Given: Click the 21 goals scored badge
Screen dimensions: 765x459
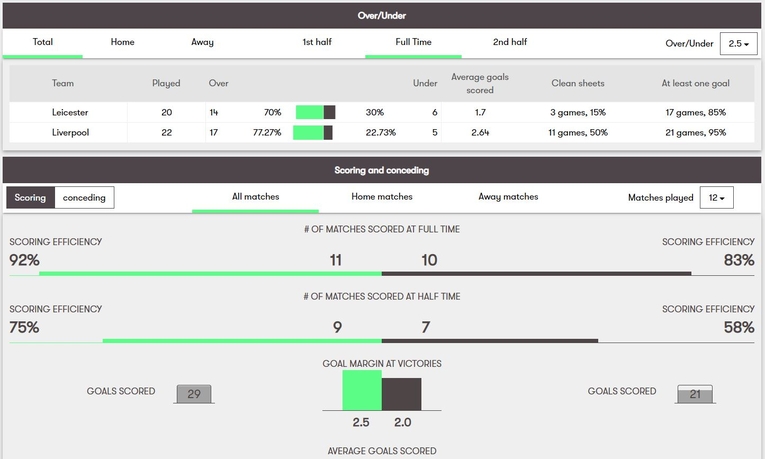Looking at the screenshot, I should [695, 394].
